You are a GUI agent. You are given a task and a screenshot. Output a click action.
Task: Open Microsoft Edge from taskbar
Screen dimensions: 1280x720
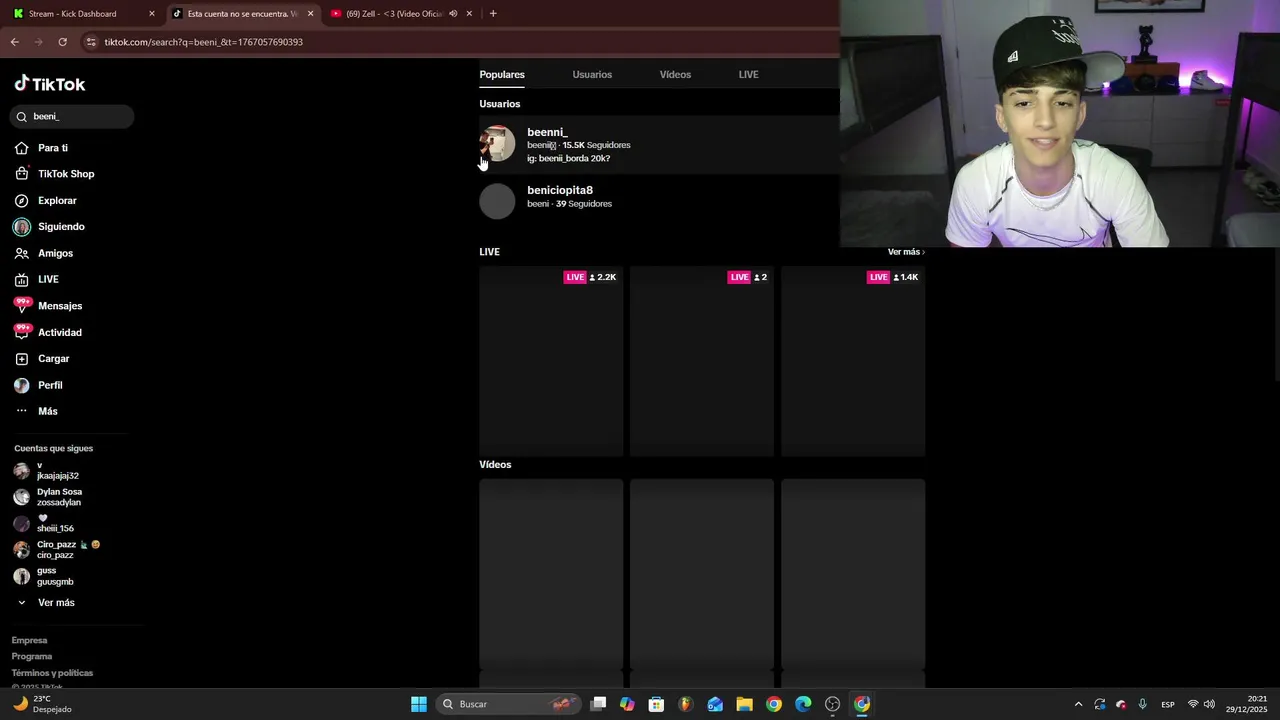(803, 704)
